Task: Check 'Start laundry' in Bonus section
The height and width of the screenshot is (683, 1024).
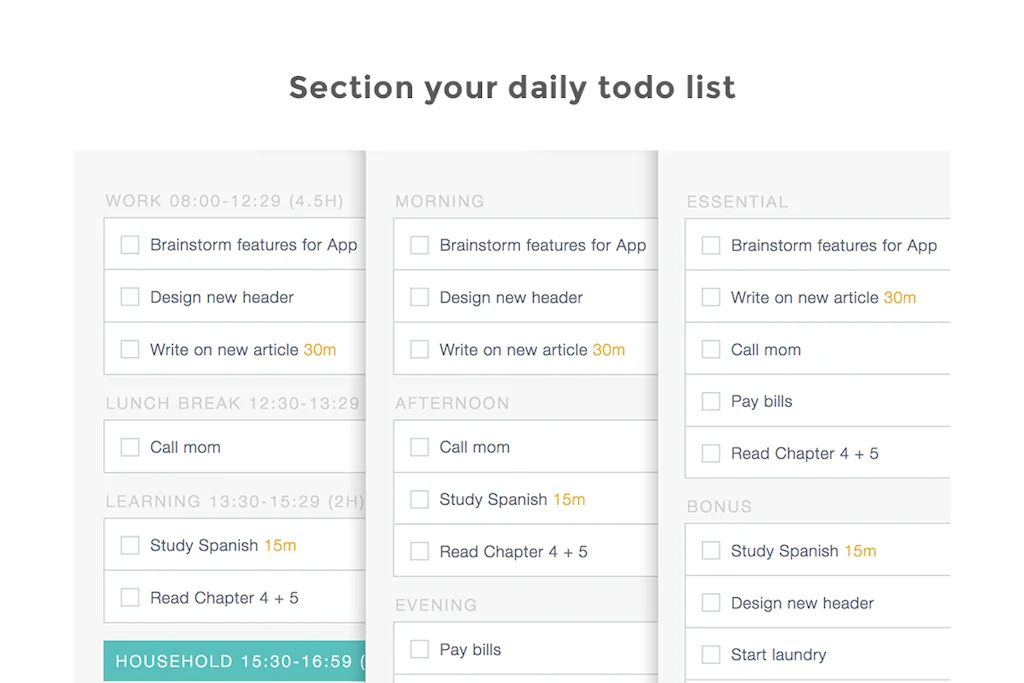Action: [x=711, y=655]
